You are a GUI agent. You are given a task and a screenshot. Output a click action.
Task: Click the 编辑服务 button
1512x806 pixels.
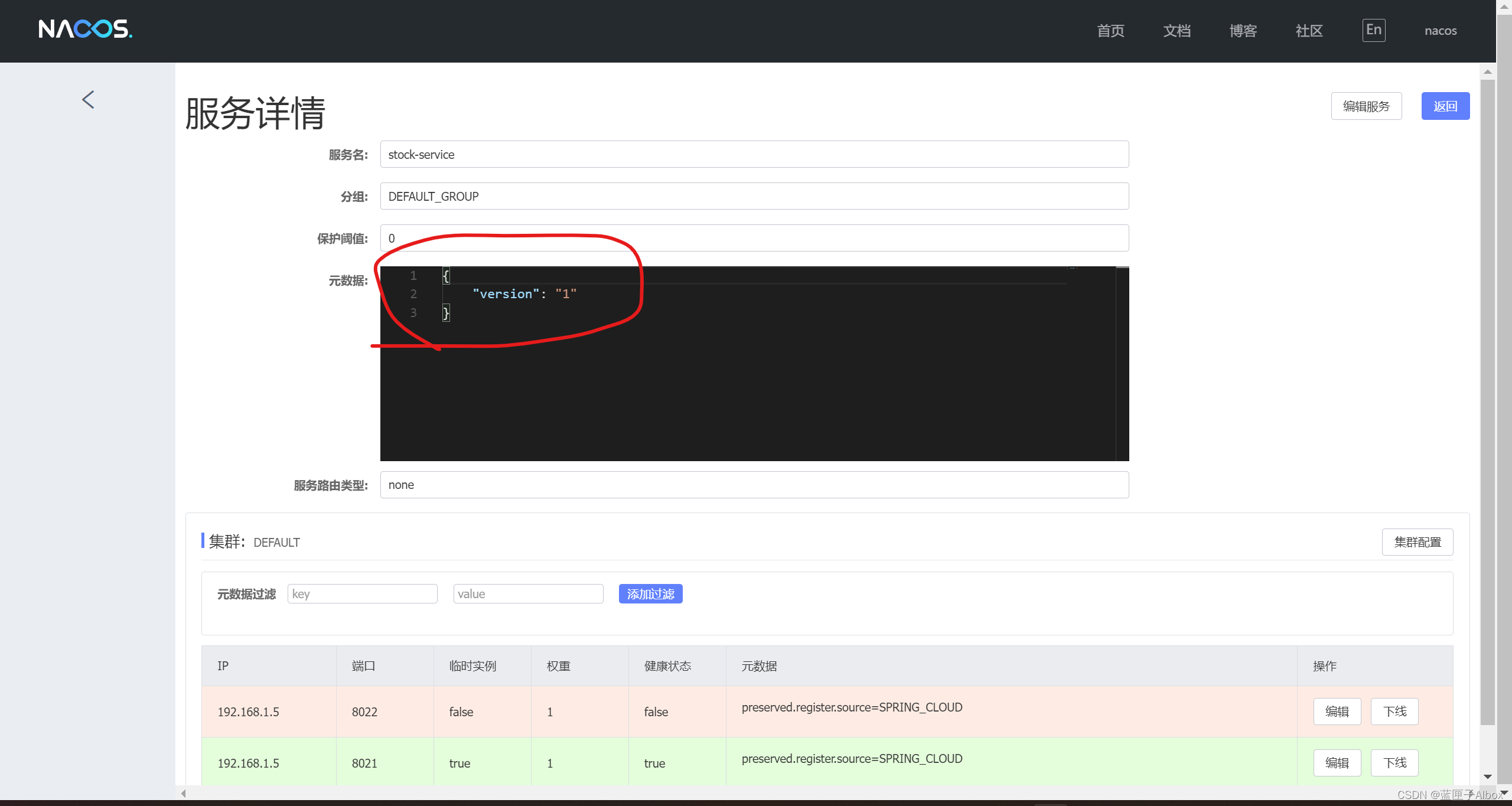tap(1366, 106)
